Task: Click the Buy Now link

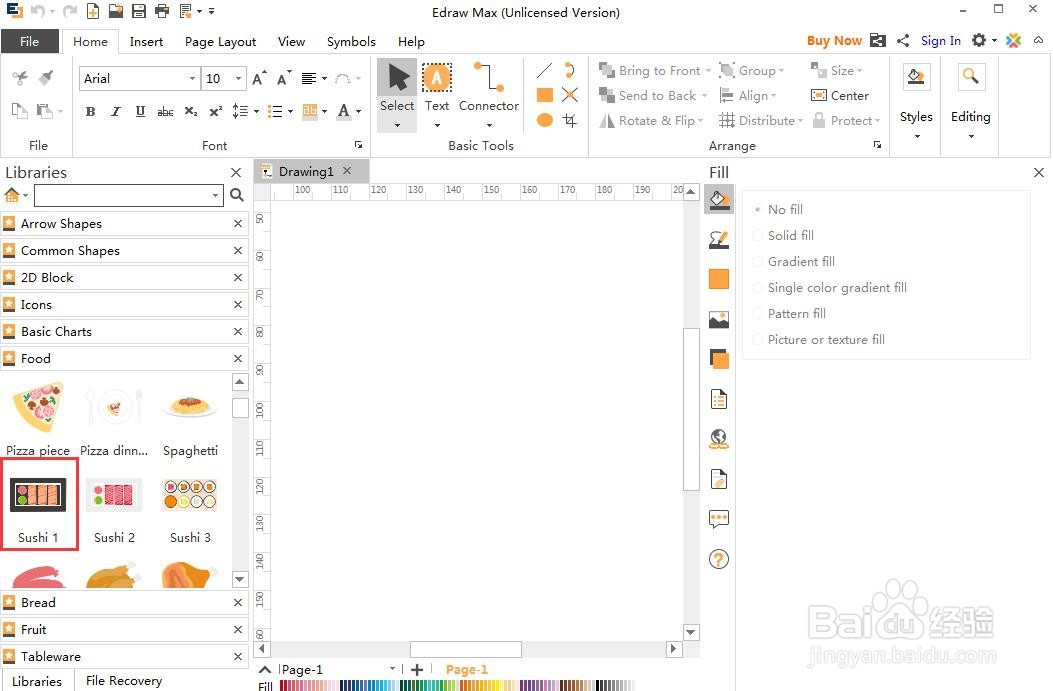Action: click(x=834, y=41)
